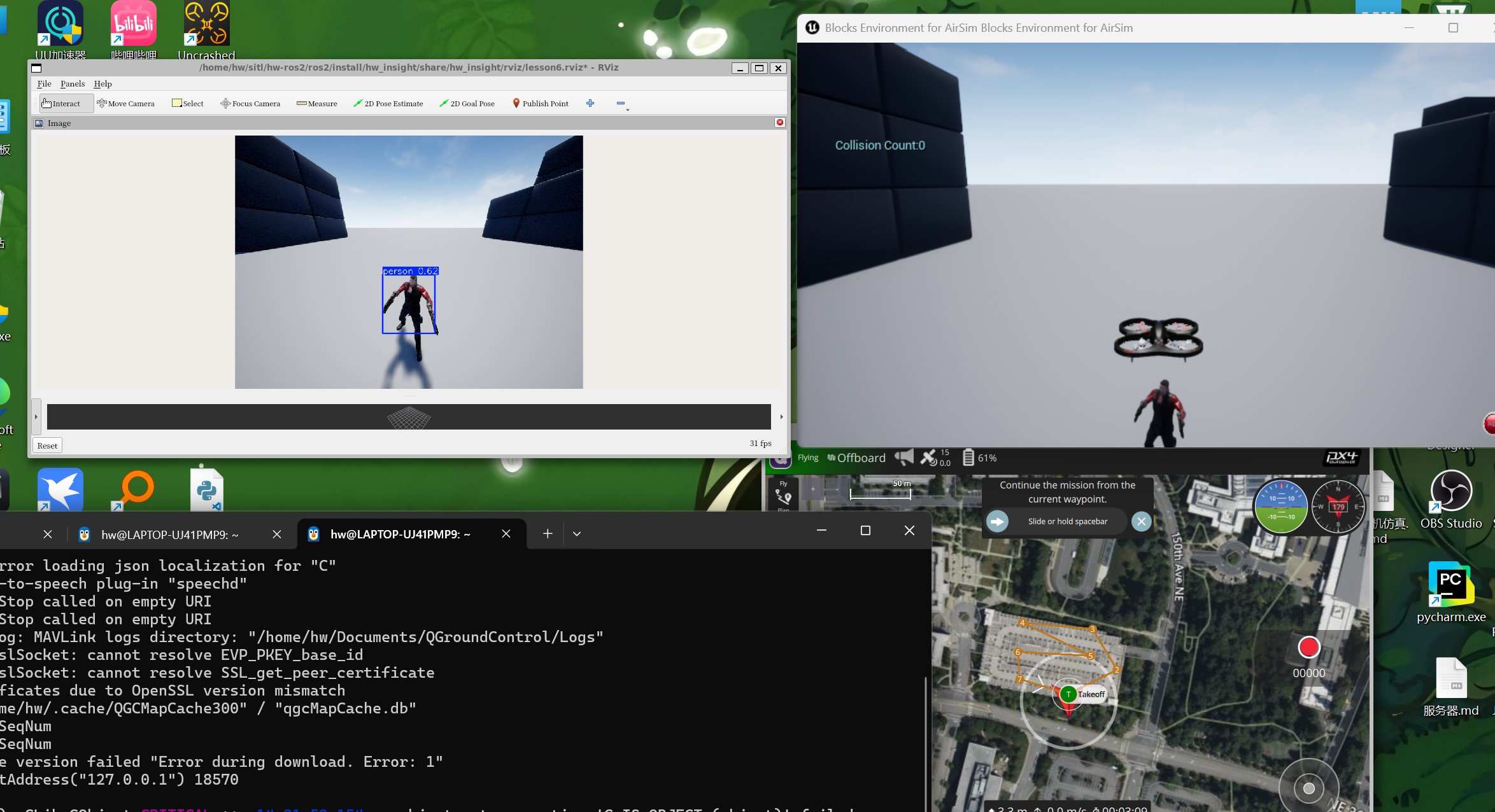Zoom in the QGroundControl map

tap(813, 489)
